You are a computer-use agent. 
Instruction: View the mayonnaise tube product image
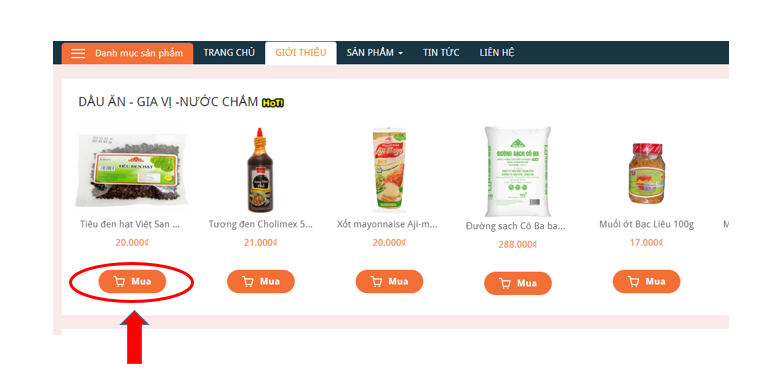point(389,170)
